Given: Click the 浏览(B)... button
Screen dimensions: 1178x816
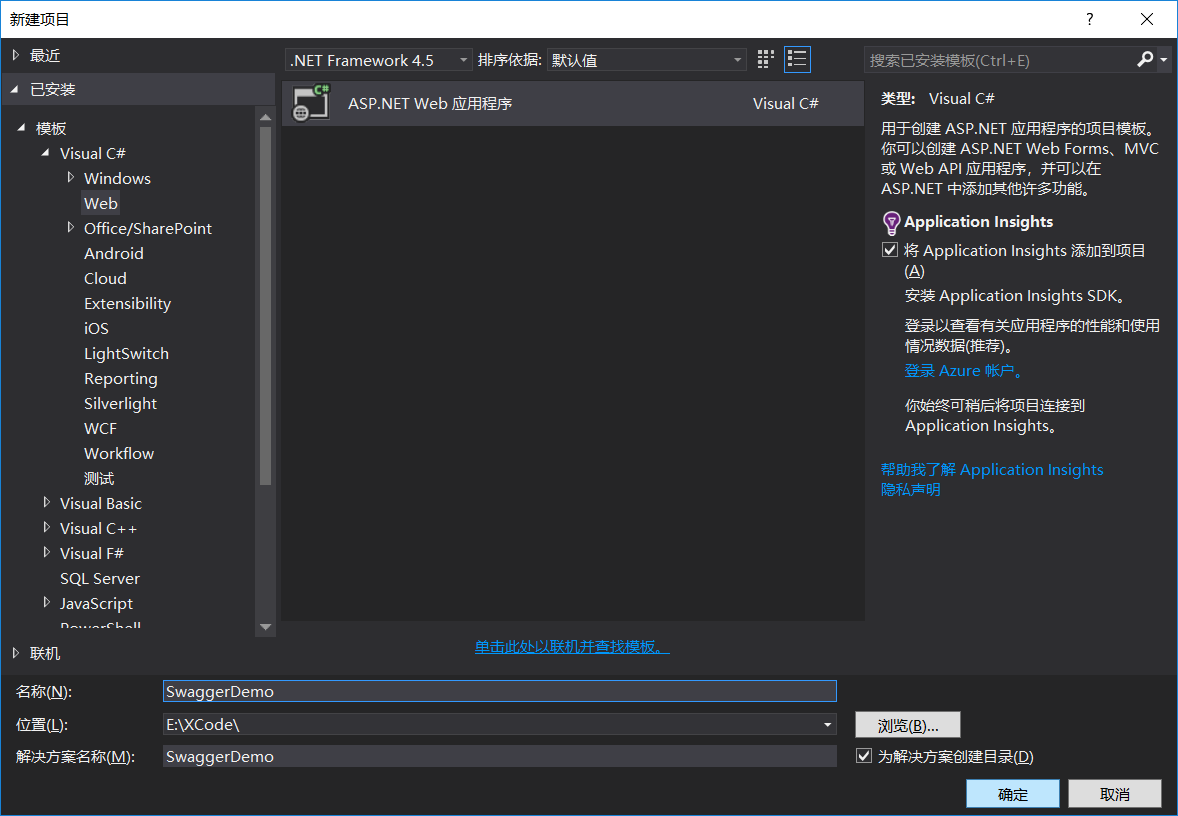Looking at the screenshot, I should (908, 725).
